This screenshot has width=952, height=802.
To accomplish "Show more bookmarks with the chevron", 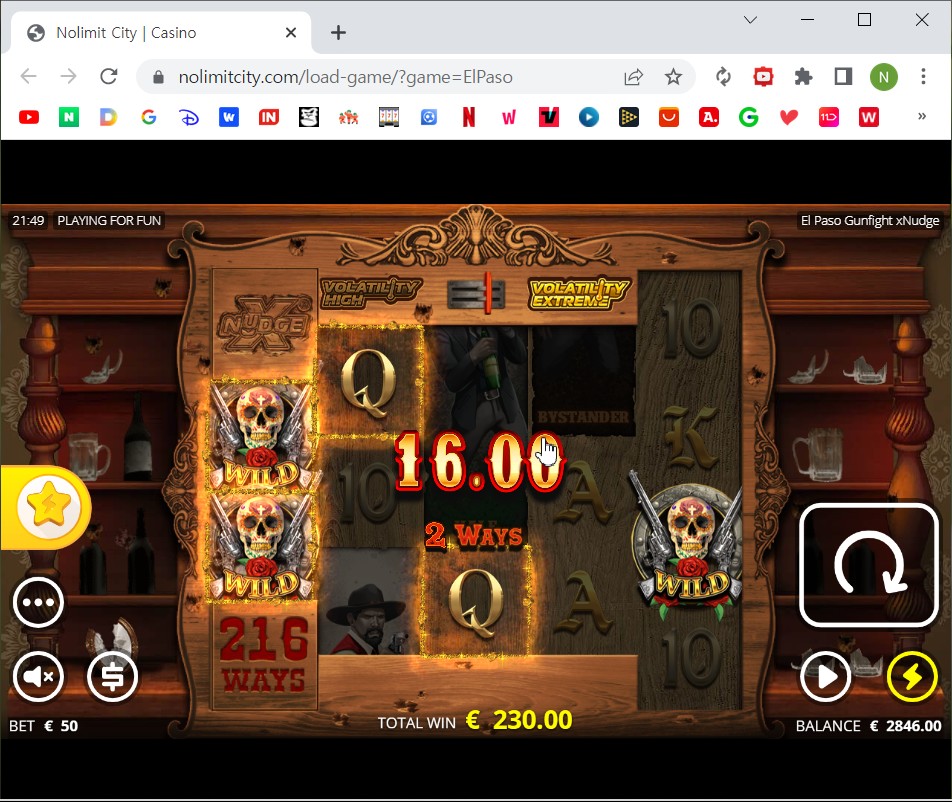I will click(x=922, y=116).
